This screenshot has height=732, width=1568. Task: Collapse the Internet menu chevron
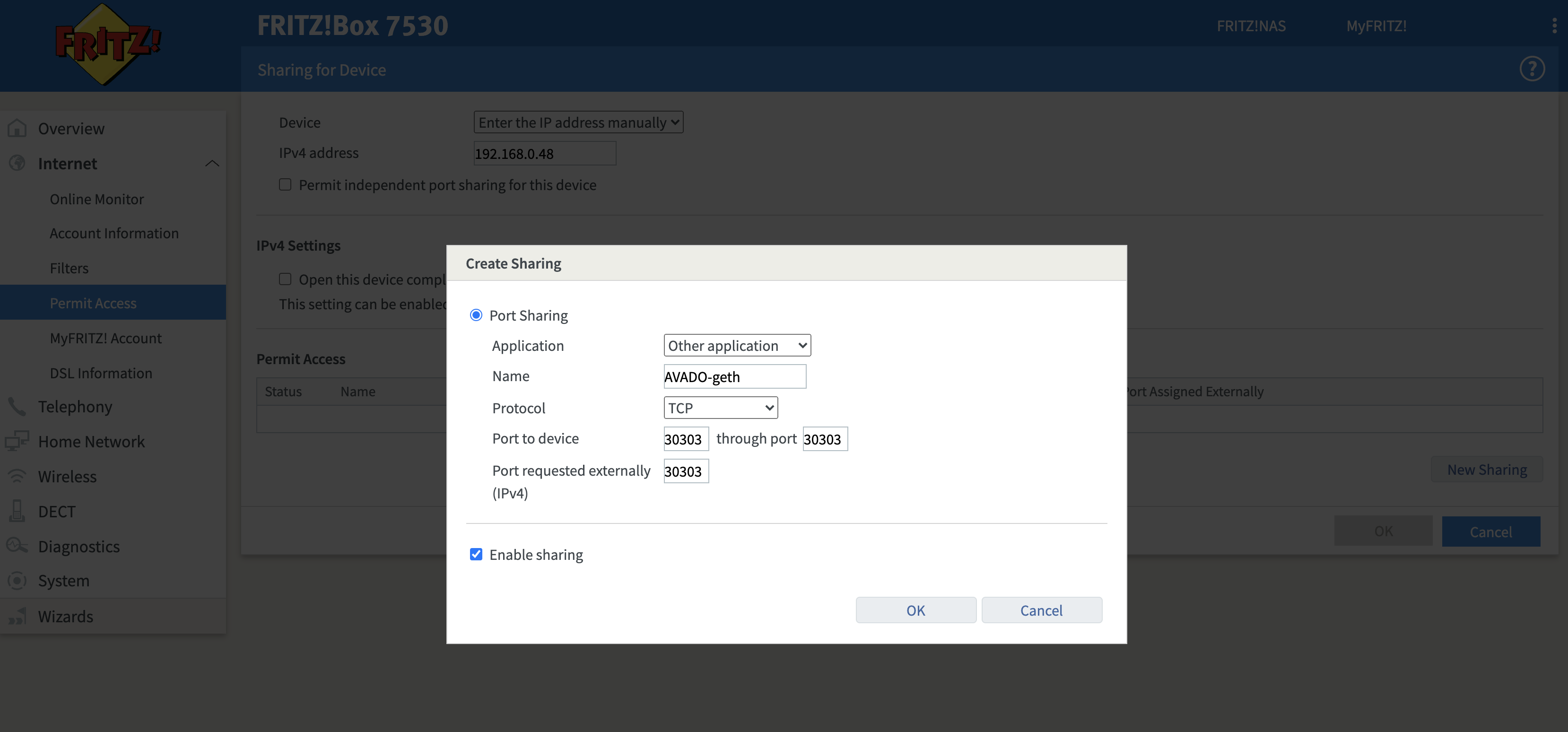pyautogui.click(x=212, y=164)
